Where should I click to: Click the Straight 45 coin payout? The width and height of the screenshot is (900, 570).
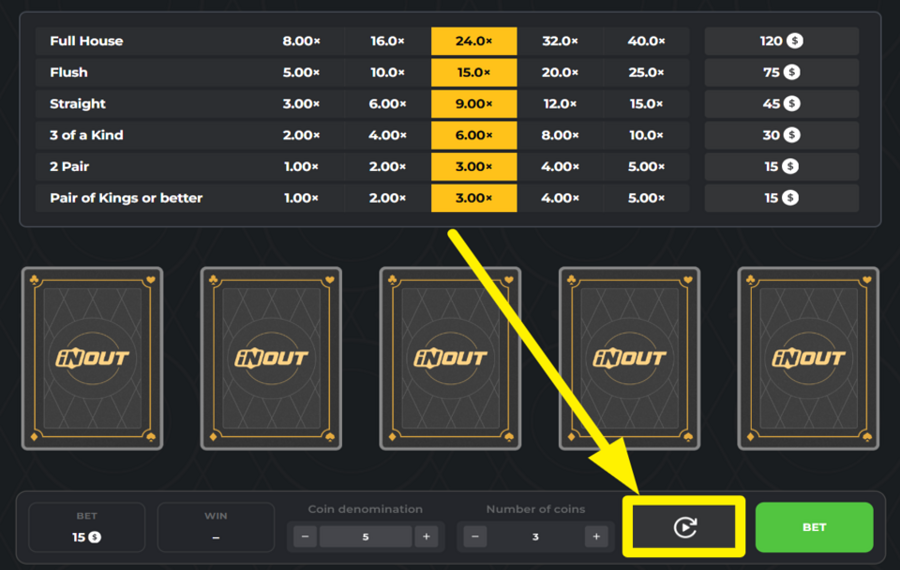click(782, 104)
